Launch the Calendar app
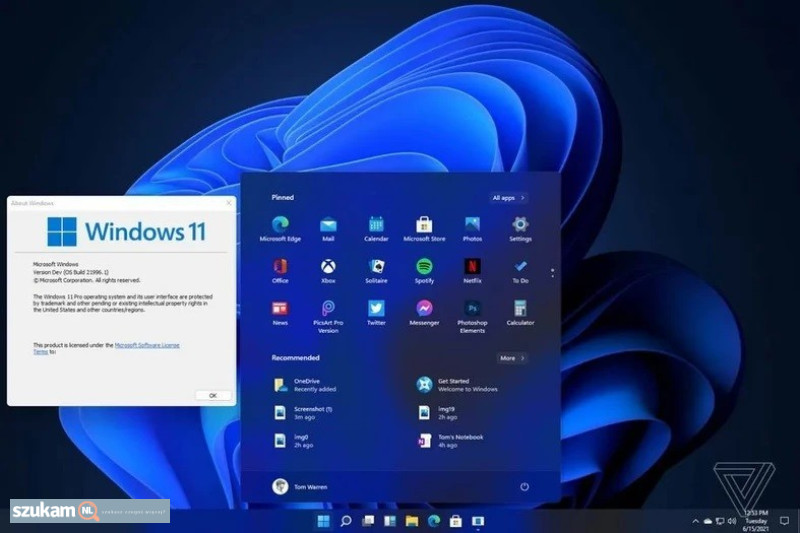Image resolution: width=800 pixels, height=533 pixels. 376,229
